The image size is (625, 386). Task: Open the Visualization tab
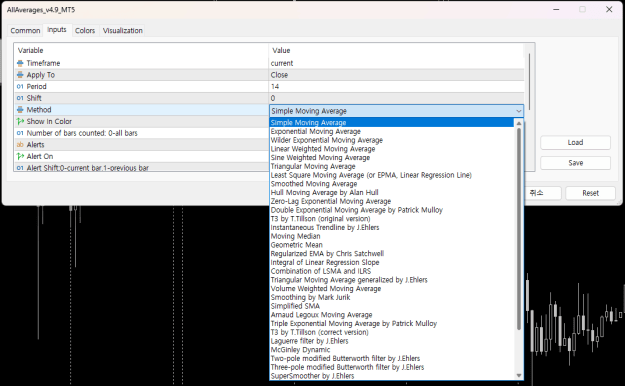[122, 30]
